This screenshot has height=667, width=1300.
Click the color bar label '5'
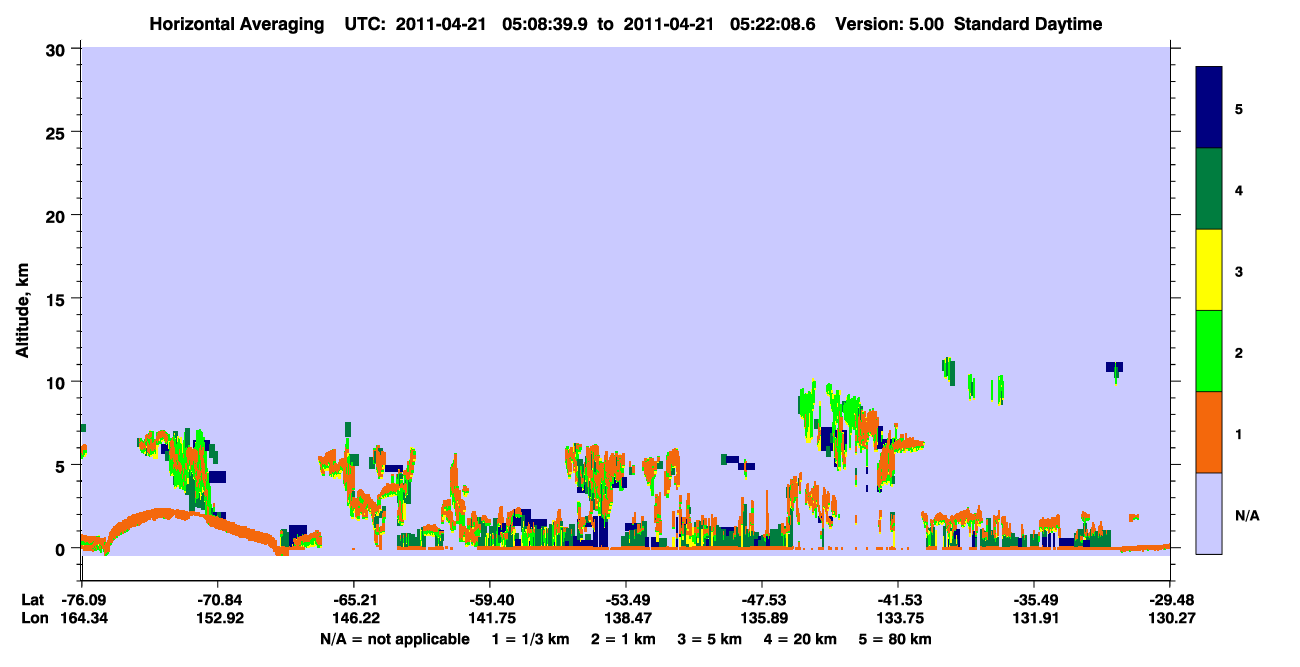coord(1239,108)
